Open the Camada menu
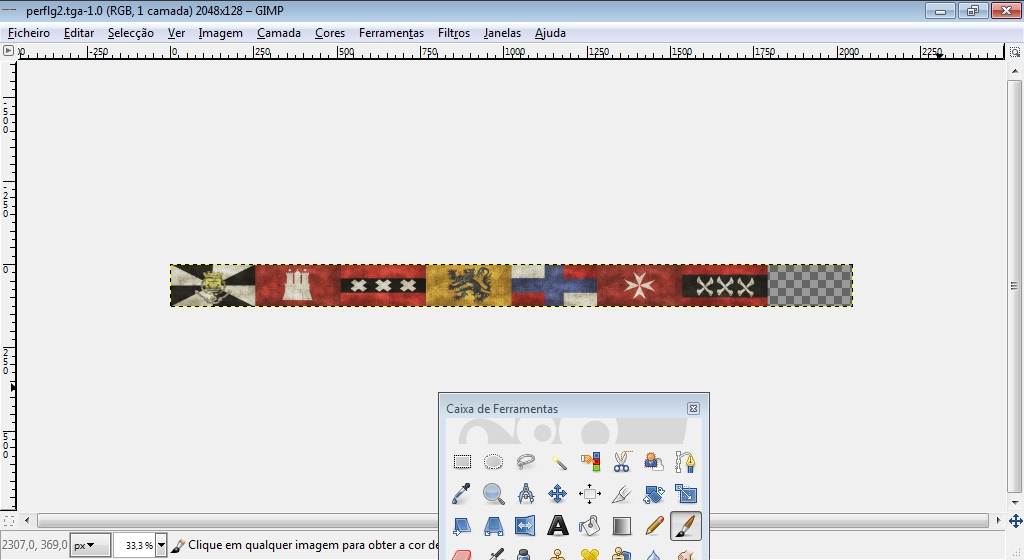 tap(279, 33)
